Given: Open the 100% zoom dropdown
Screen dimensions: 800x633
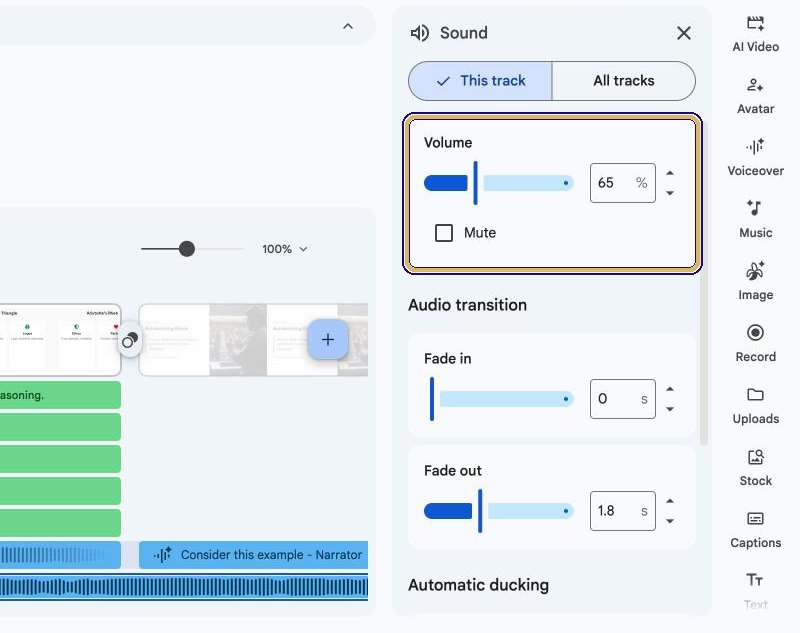Looking at the screenshot, I should click(285, 249).
